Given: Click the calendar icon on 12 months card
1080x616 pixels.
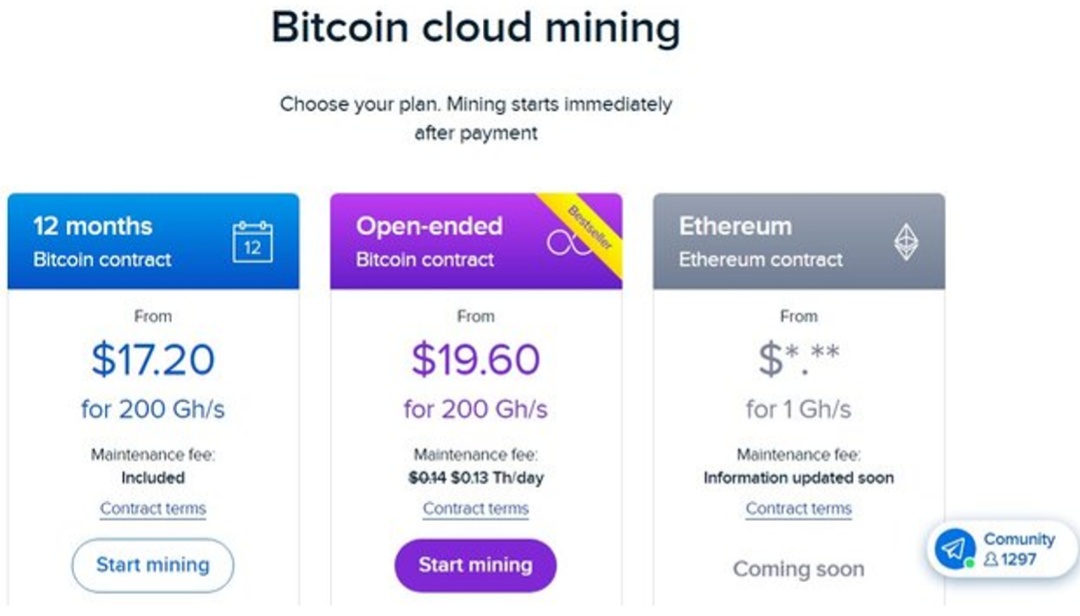Looking at the screenshot, I should point(252,242).
